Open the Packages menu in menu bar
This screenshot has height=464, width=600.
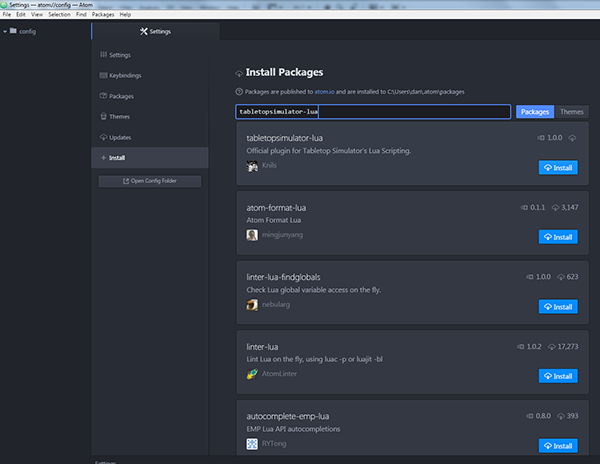point(103,15)
